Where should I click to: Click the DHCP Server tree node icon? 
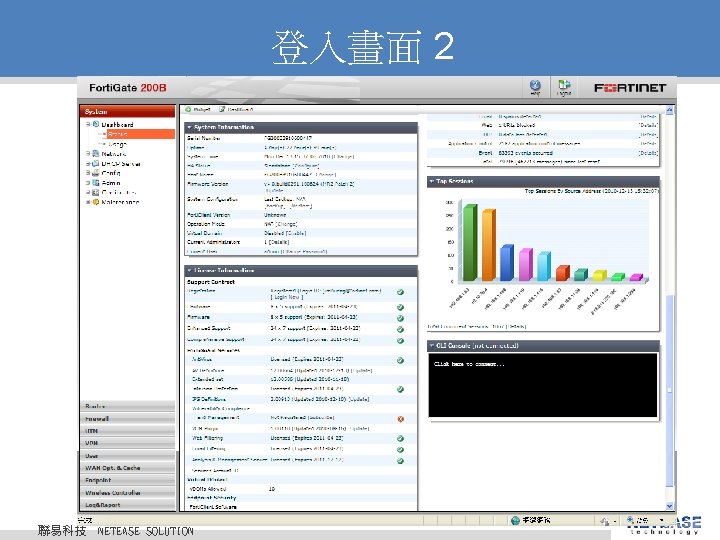click(x=96, y=163)
